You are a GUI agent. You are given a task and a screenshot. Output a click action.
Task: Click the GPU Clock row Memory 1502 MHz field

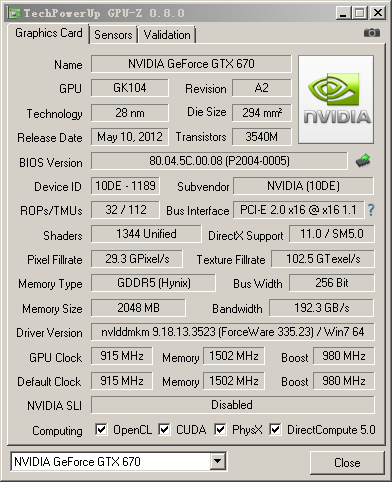point(234,356)
